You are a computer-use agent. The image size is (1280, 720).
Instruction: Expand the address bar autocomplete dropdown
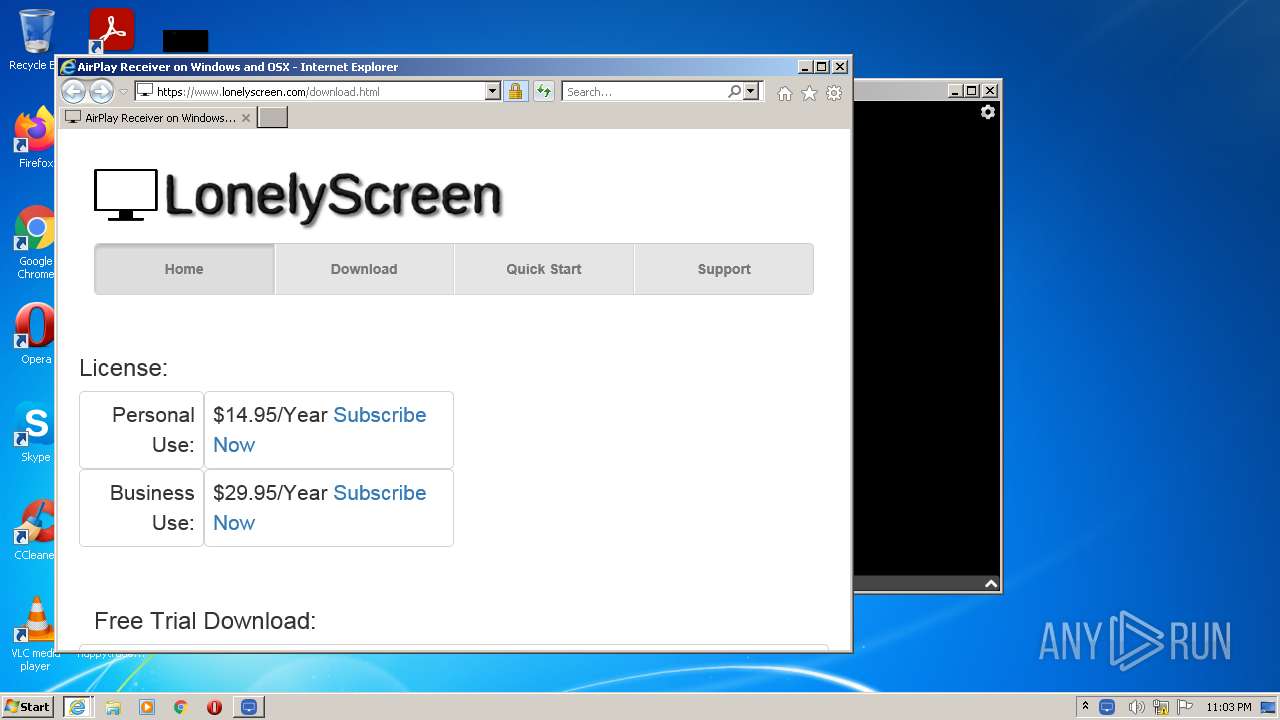coord(492,91)
